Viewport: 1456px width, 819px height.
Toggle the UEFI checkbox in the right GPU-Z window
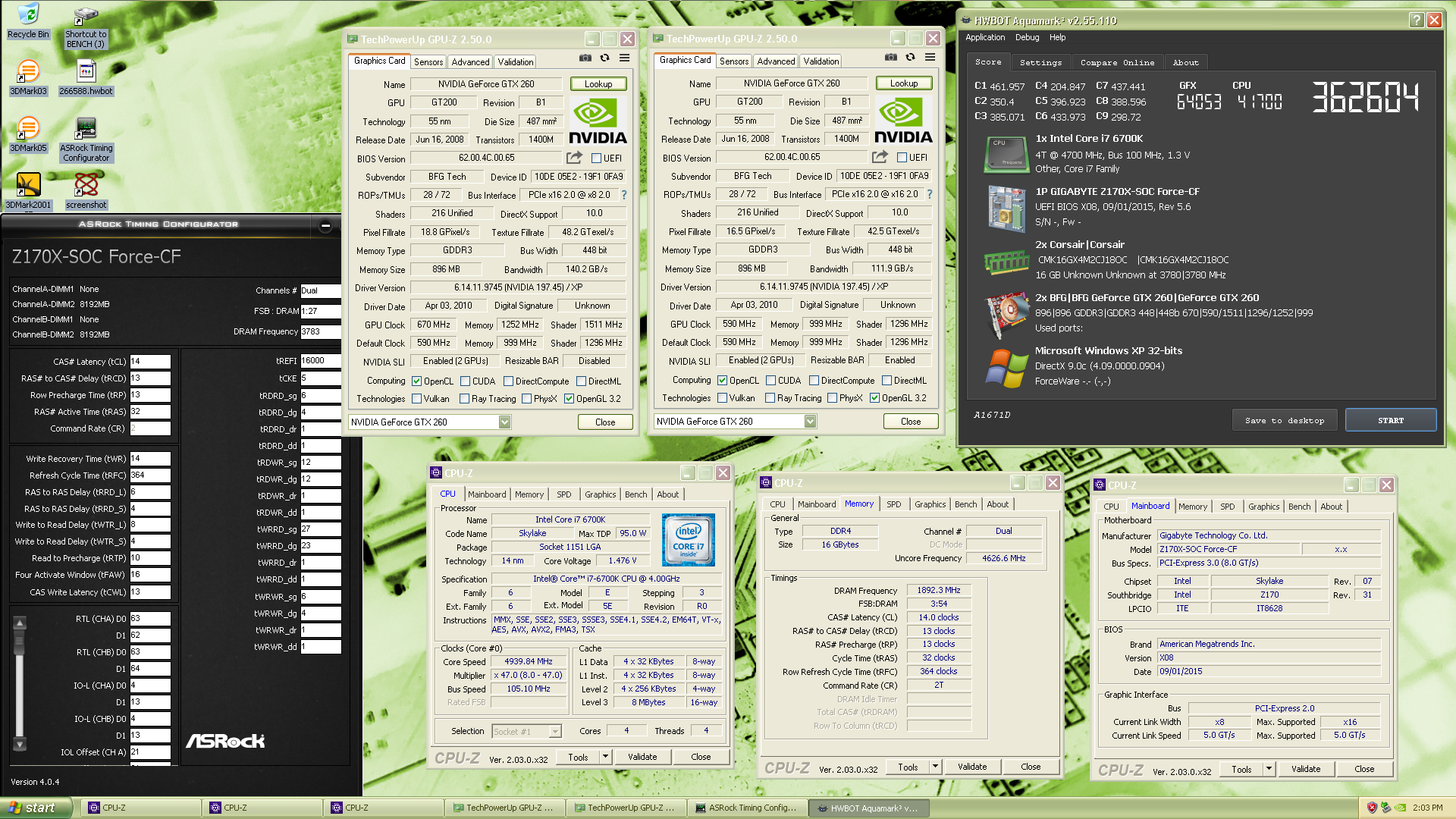[x=902, y=158]
